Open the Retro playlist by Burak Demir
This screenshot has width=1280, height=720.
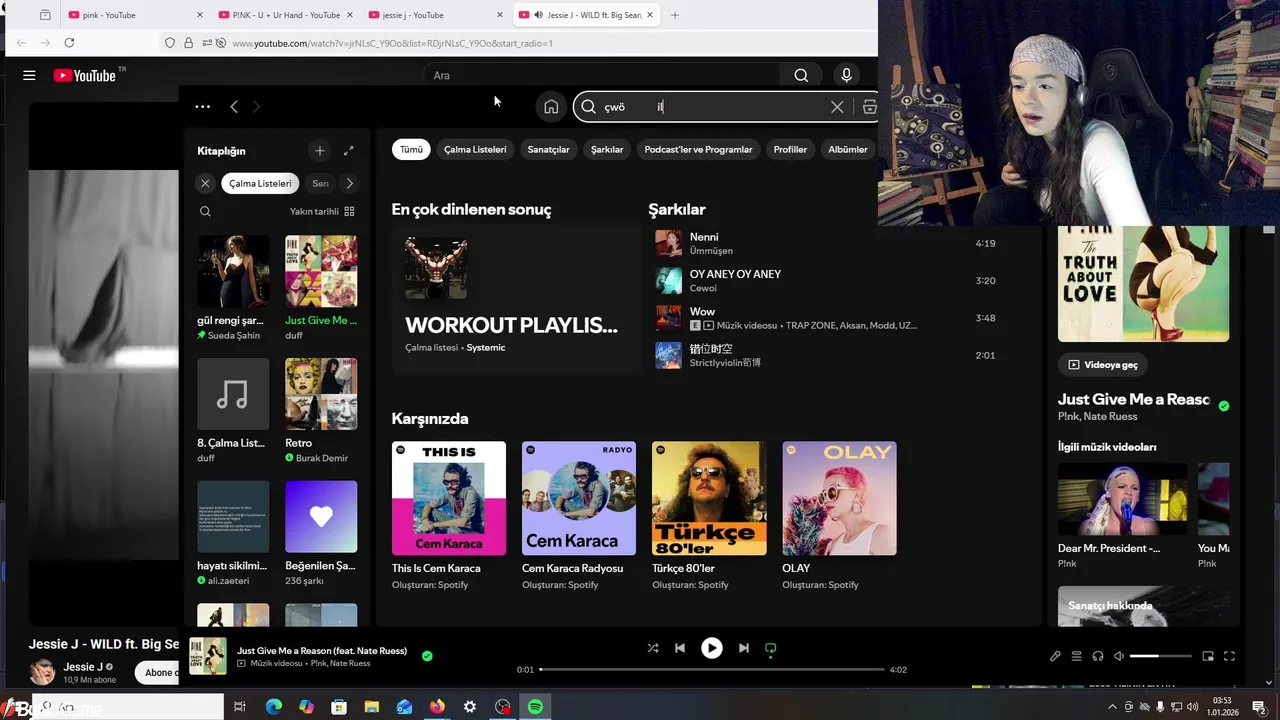point(321,411)
